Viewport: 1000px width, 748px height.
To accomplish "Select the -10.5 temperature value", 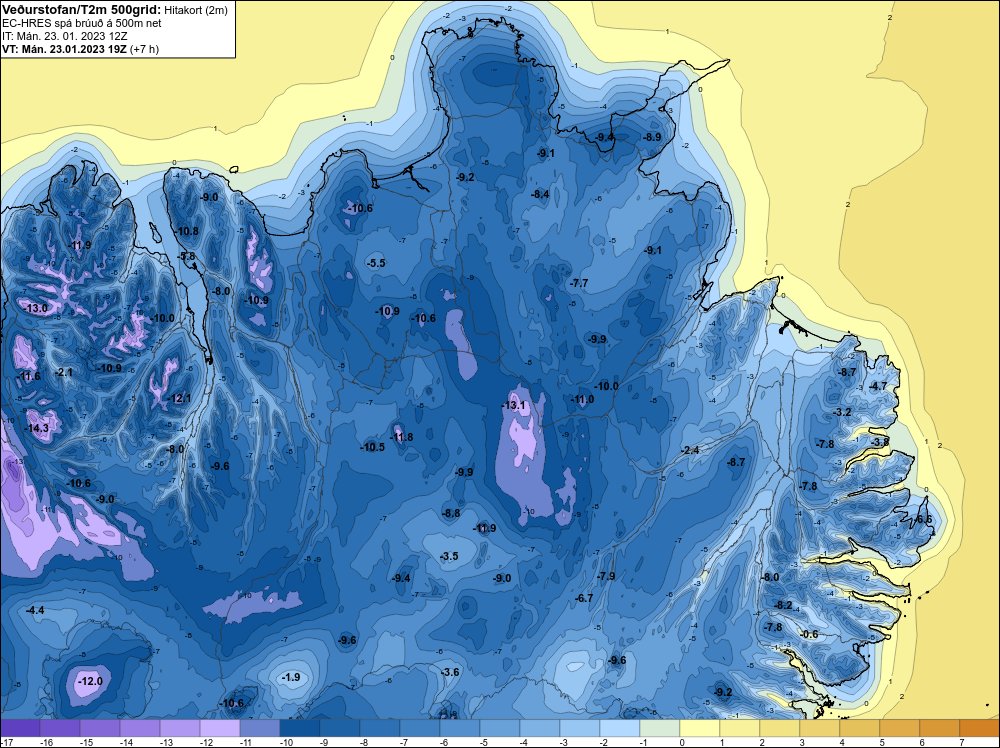I will [373, 447].
